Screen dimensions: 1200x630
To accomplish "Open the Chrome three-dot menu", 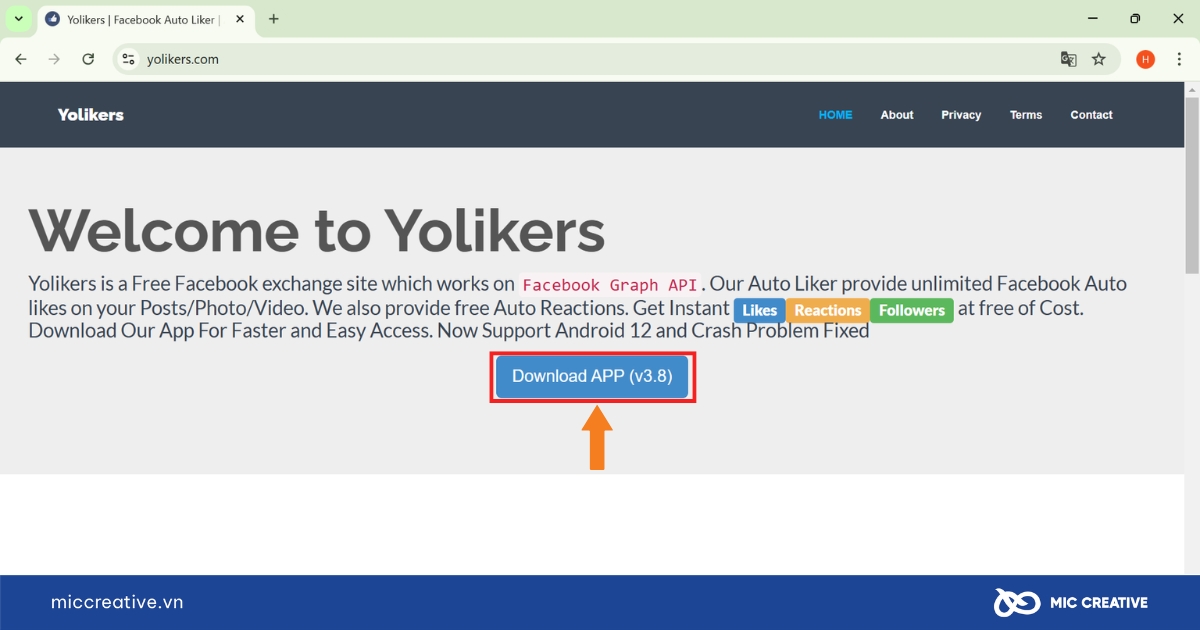I will 1180,59.
